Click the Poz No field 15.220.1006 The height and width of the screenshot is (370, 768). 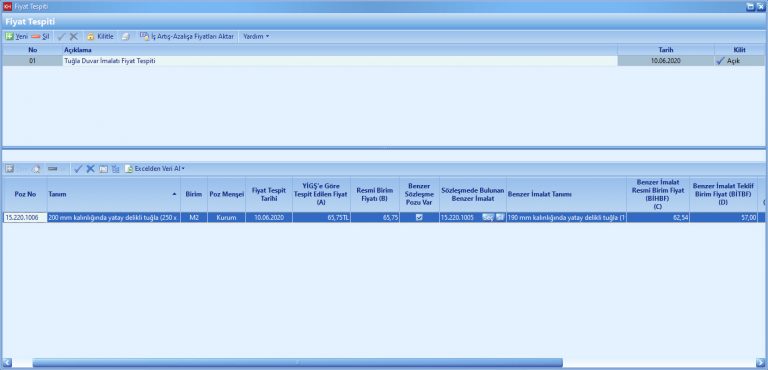(x=25, y=218)
